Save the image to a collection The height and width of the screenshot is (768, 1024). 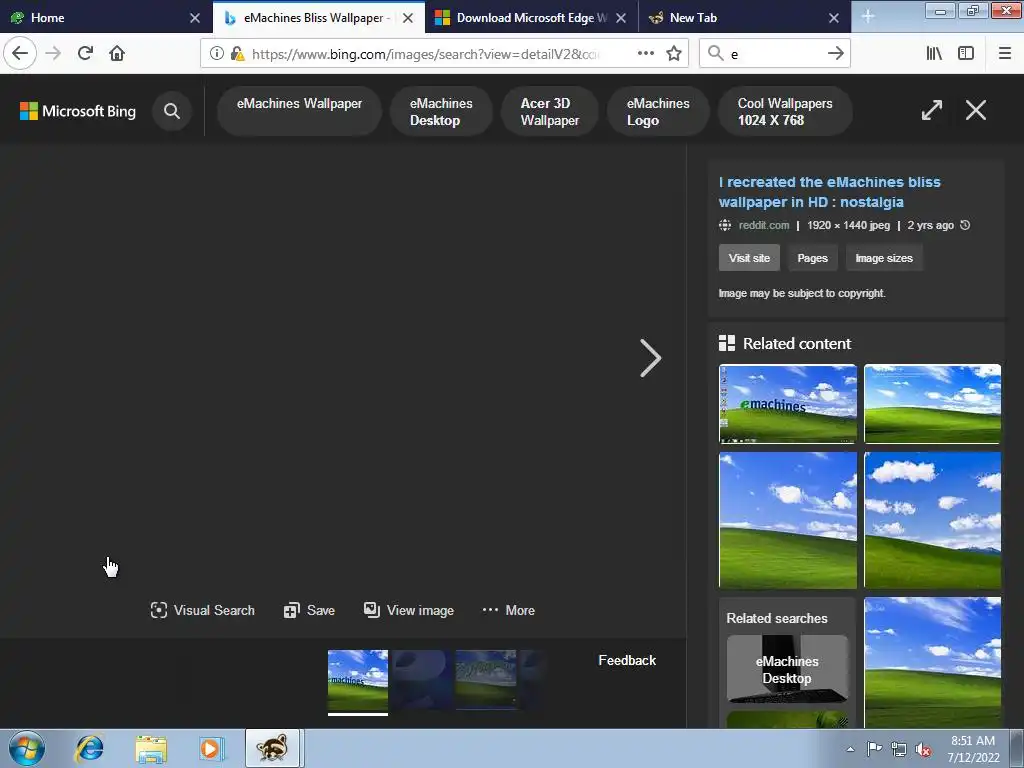click(310, 611)
